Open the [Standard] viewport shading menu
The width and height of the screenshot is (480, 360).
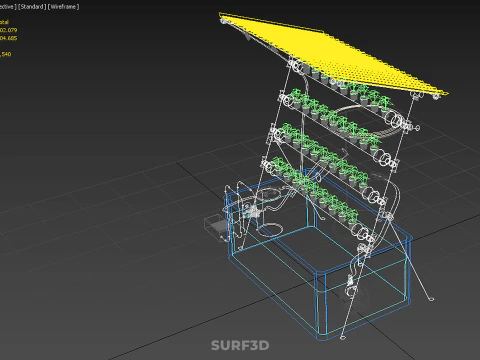pyautogui.click(x=32, y=7)
